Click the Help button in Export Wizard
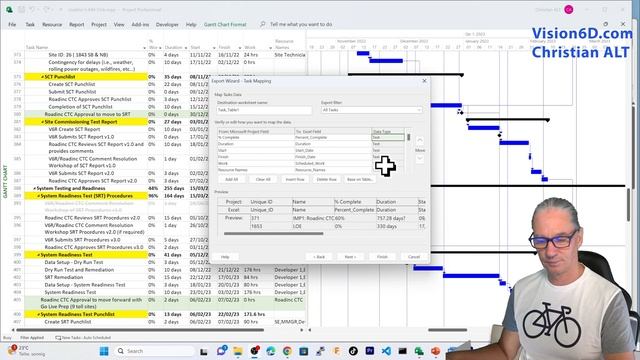Image resolution: width=640 pixels, height=360 pixels. tap(225, 257)
